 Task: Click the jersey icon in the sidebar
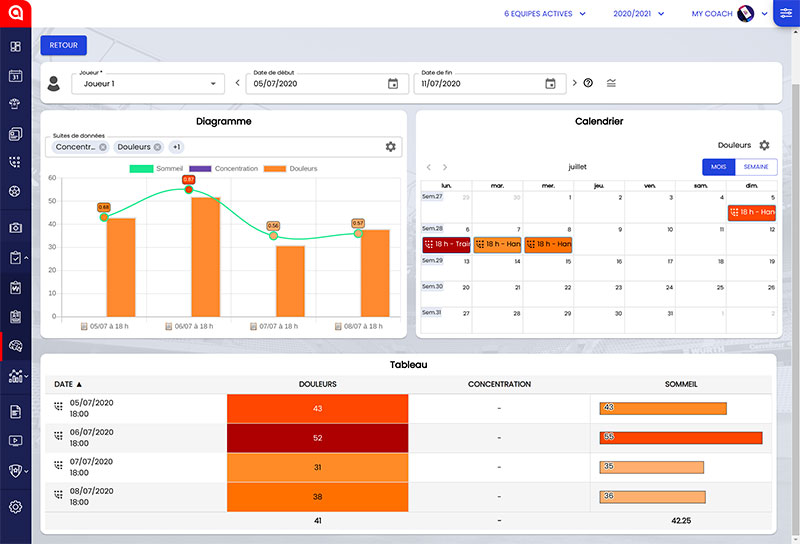point(15,104)
